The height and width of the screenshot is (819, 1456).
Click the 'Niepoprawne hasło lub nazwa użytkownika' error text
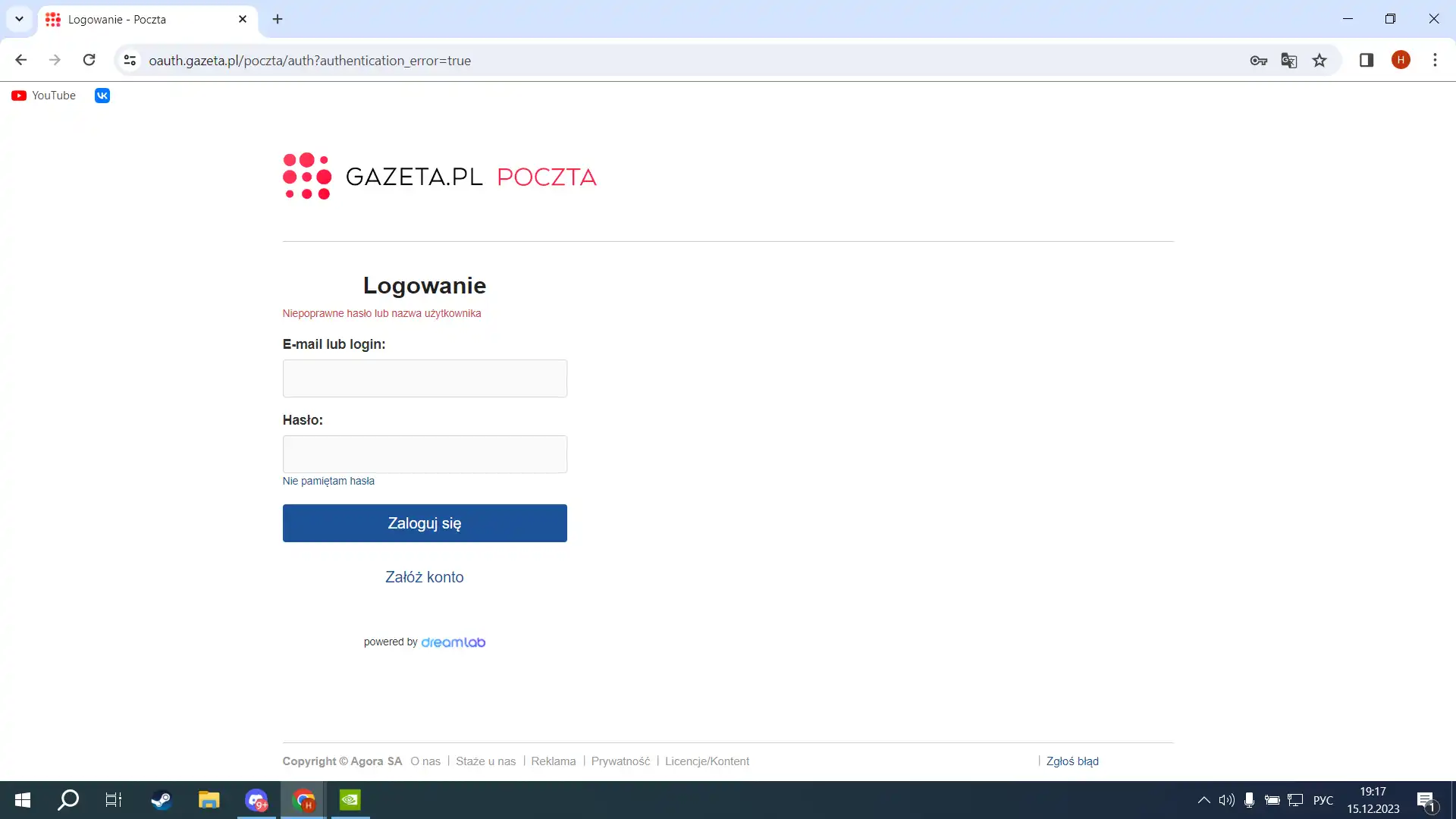click(x=381, y=313)
